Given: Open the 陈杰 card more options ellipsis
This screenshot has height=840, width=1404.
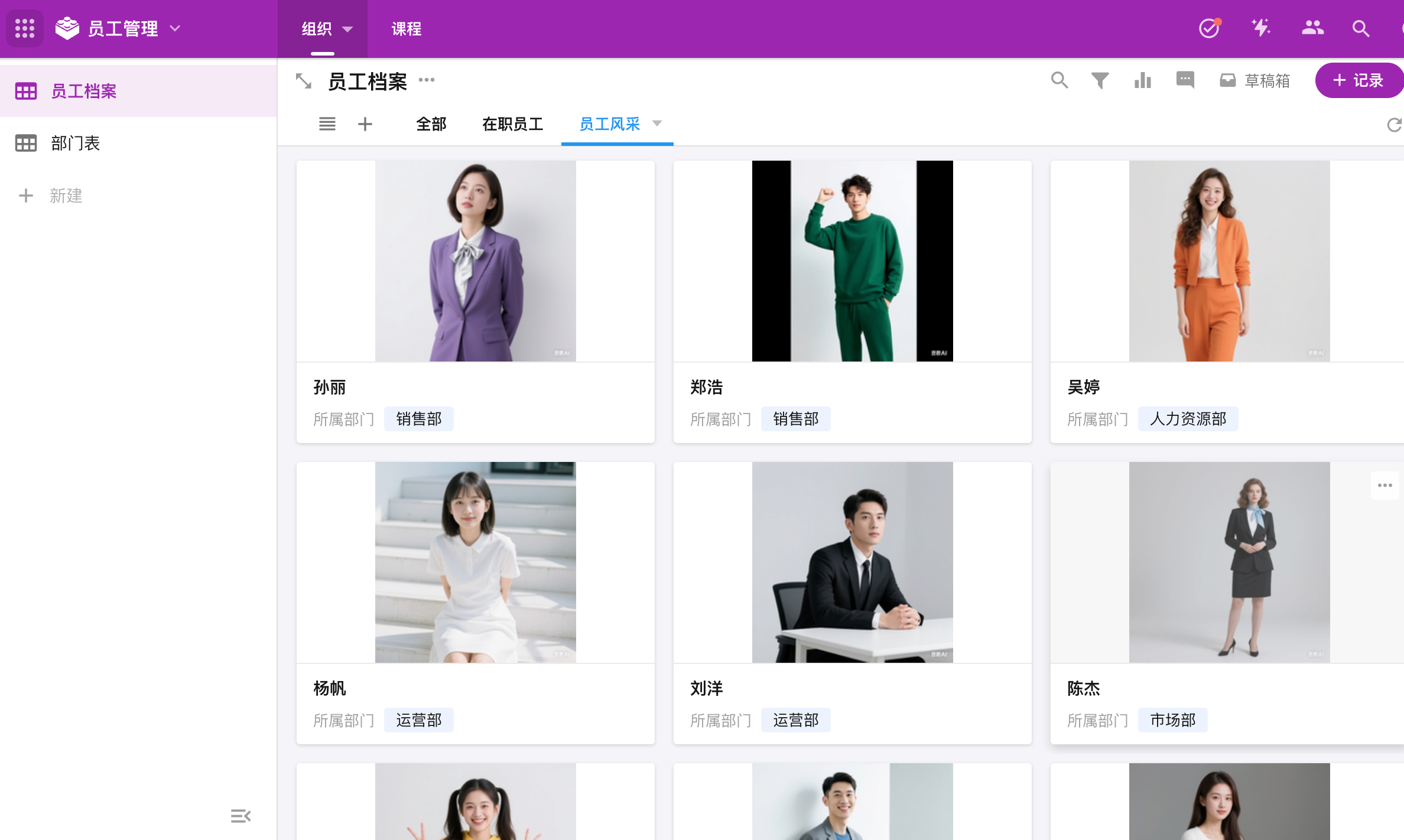Looking at the screenshot, I should tap(1385, 486).
